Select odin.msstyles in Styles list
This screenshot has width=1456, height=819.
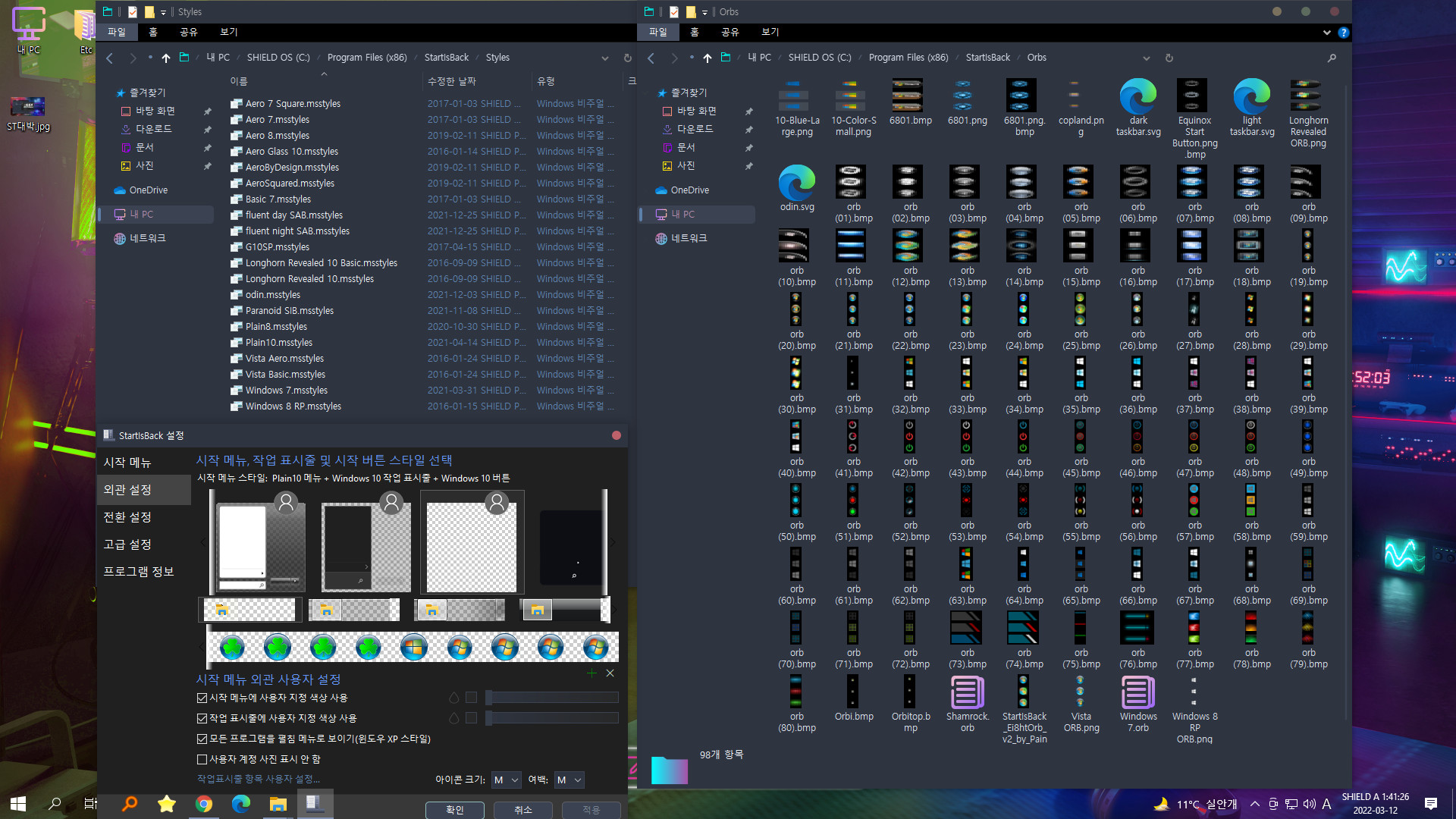(x=273, y=295)
